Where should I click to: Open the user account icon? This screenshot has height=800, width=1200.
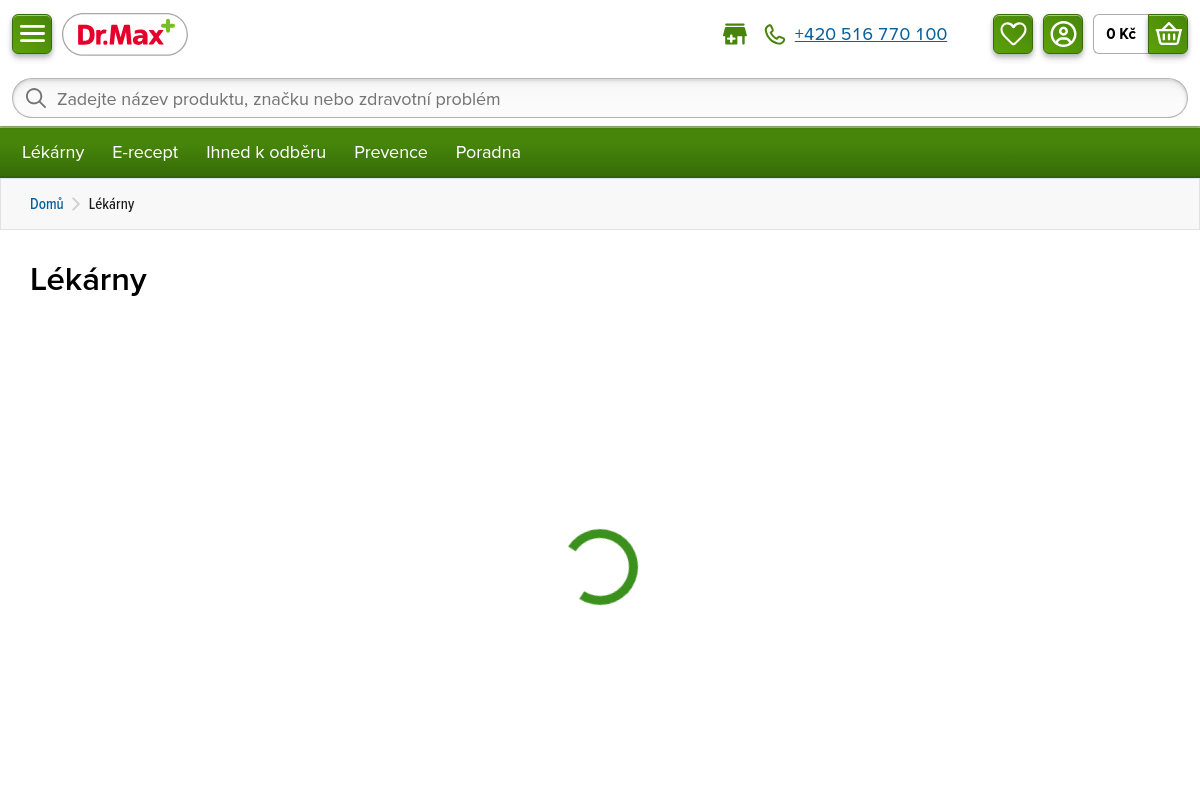point(1063,34)
